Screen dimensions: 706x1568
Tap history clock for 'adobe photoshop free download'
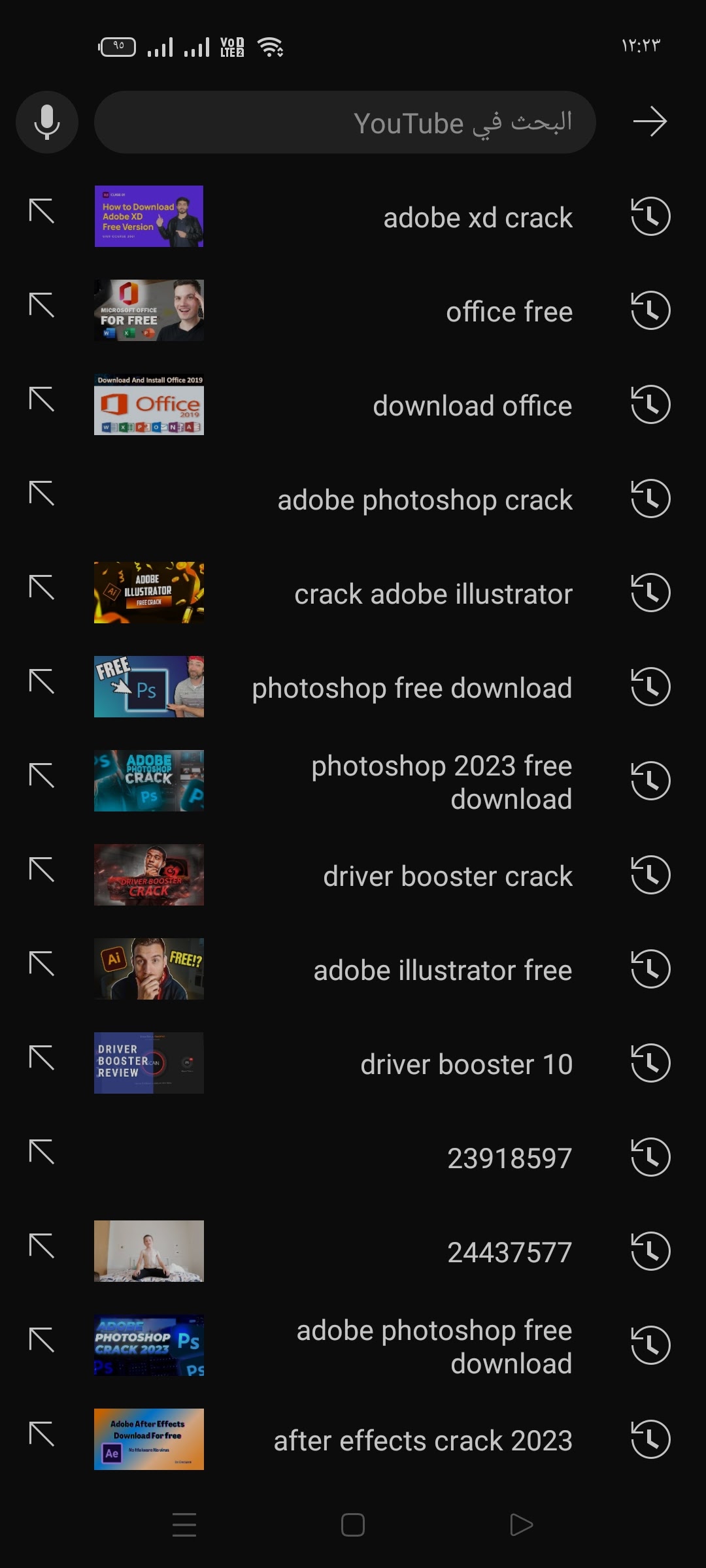650,1345
